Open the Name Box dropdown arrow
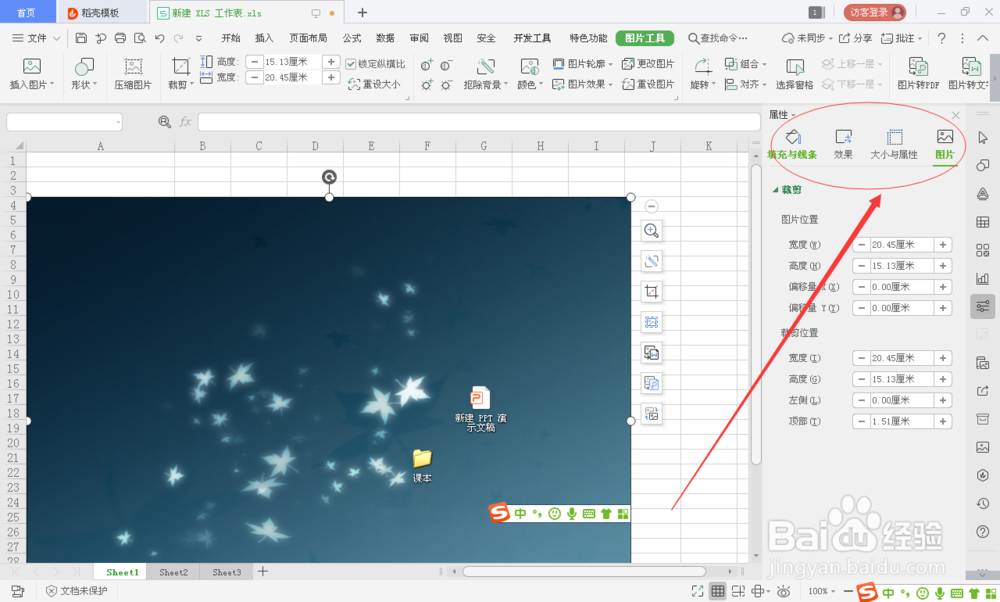The image size is (1000, 602). point(118,122)
